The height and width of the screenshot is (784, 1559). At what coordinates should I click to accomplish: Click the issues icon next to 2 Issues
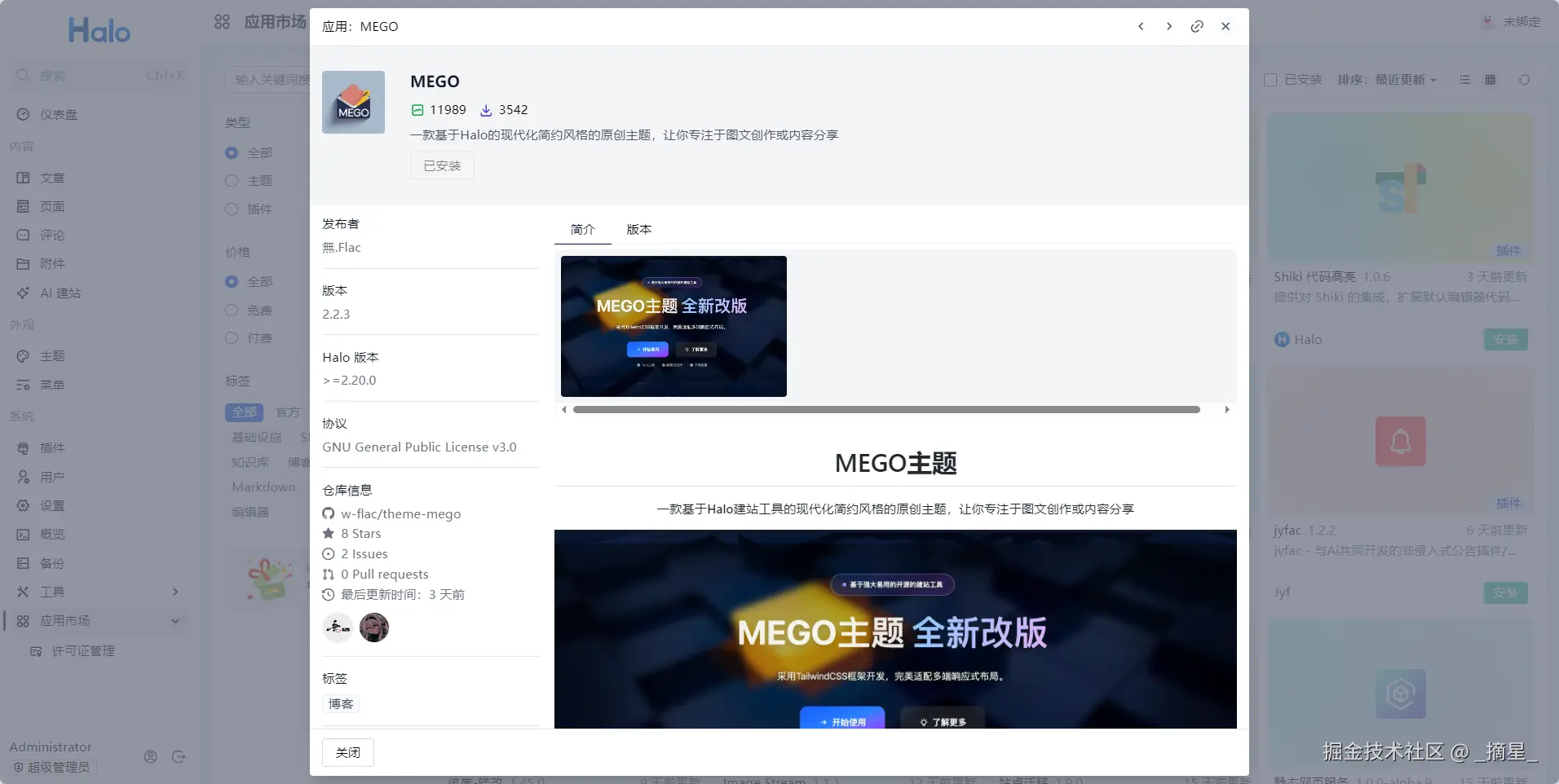tap(329, 553)
